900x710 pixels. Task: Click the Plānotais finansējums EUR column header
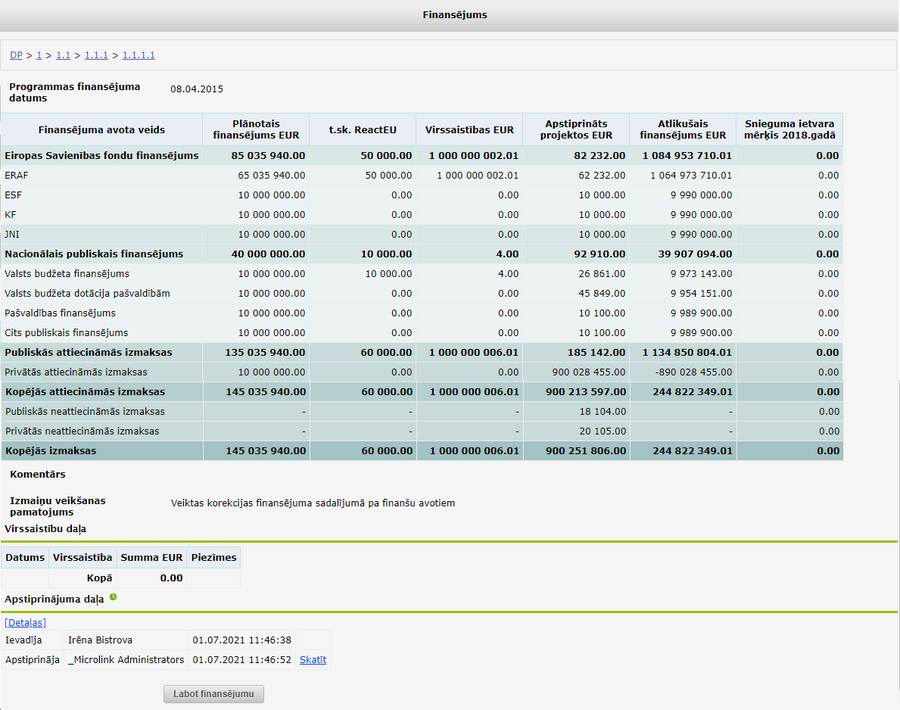256,130
